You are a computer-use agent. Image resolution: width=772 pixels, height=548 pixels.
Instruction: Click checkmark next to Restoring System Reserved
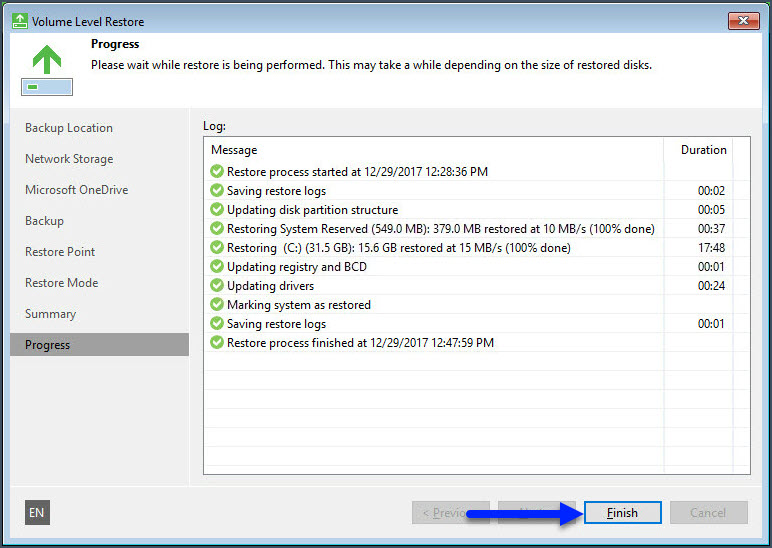217,229
